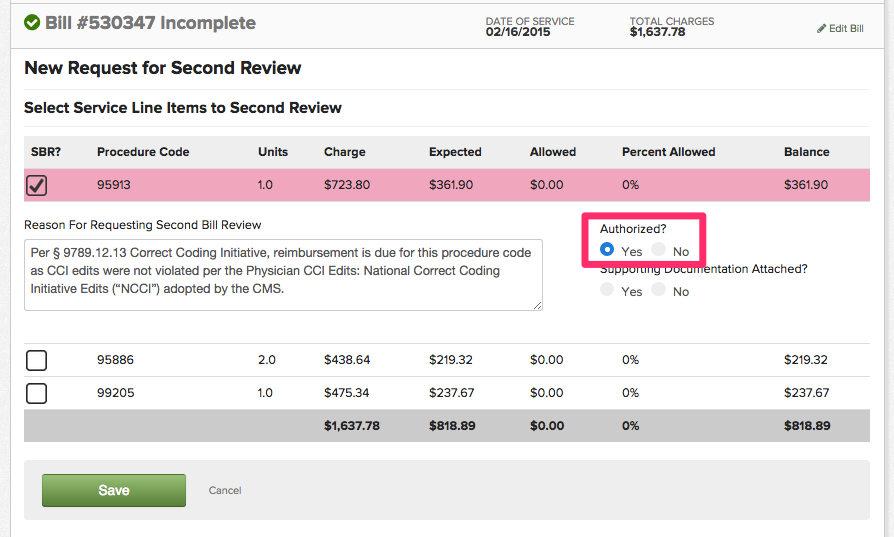Select Yes for Supporting Documentation Attached
894x537 pixels.
[x=607, y=290]
